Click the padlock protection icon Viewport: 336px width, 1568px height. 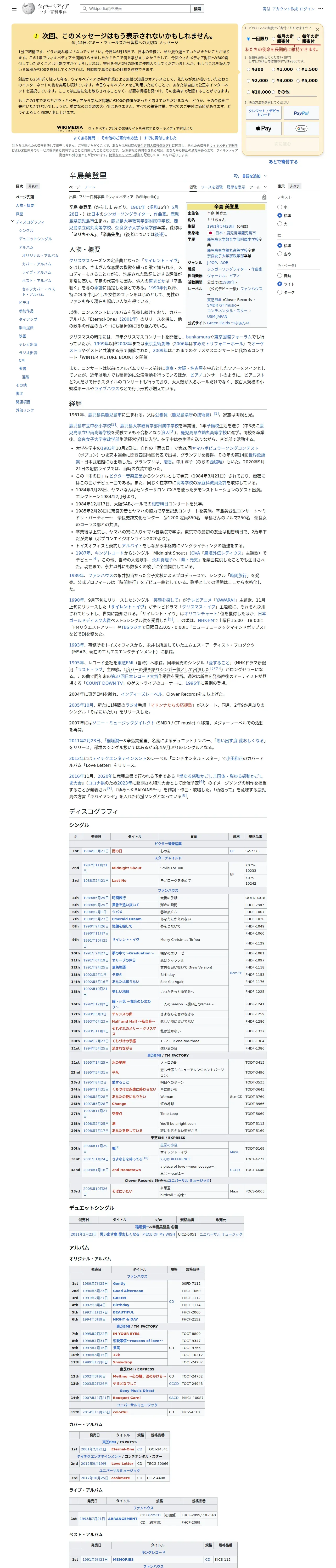pyautogui.click(x=264, y=197)
